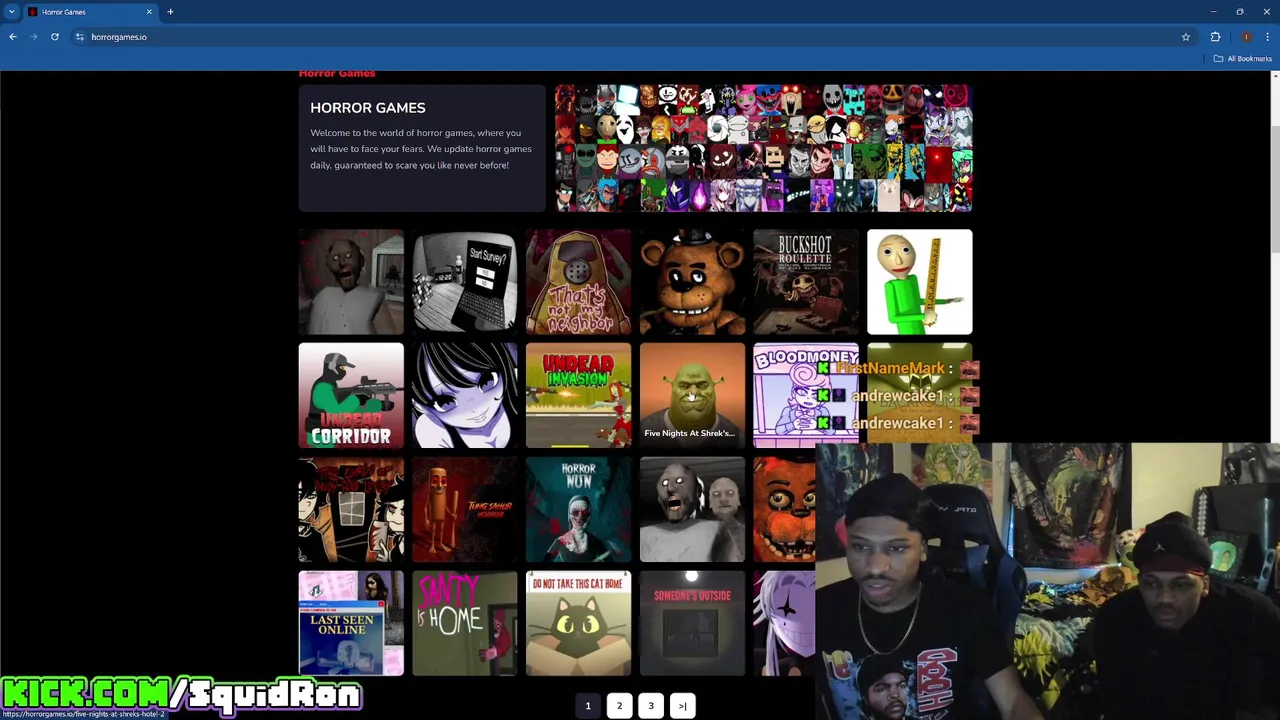Open the Undead Invasion game

[579, 396]
